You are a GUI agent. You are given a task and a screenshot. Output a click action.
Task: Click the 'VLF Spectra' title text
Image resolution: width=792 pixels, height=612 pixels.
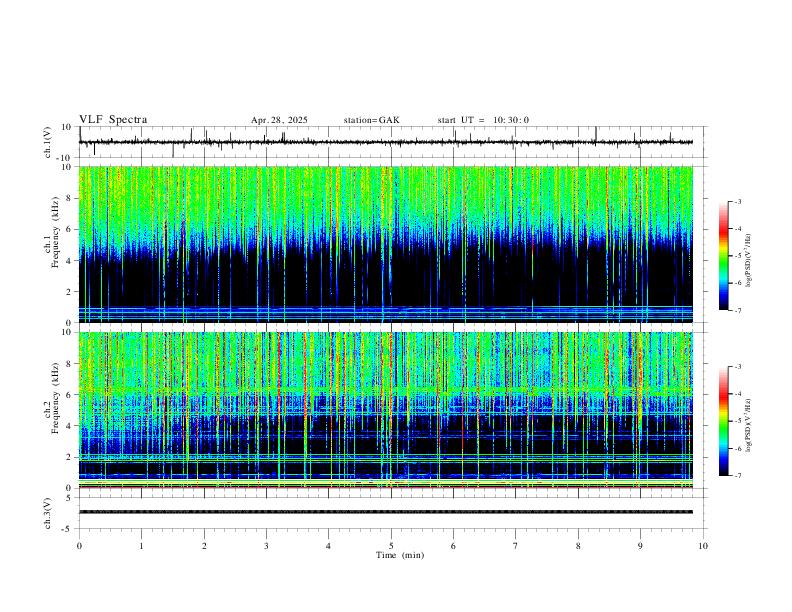click(x=113, y=120)
